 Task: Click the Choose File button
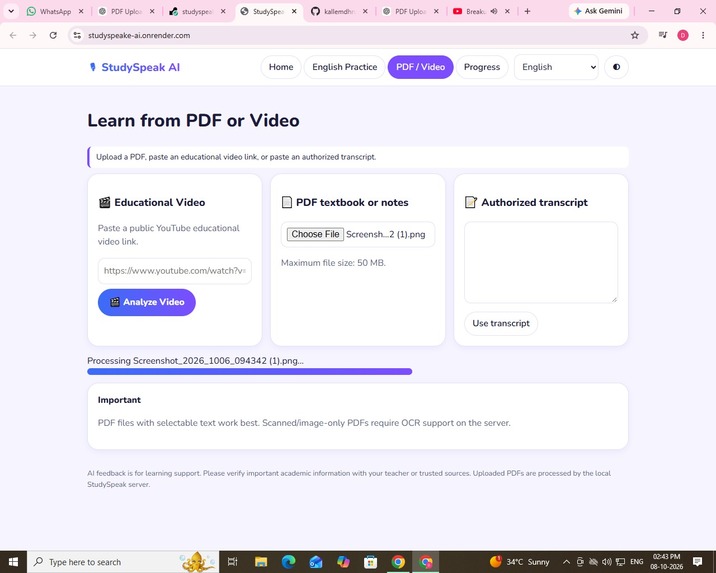coord(315,234)
